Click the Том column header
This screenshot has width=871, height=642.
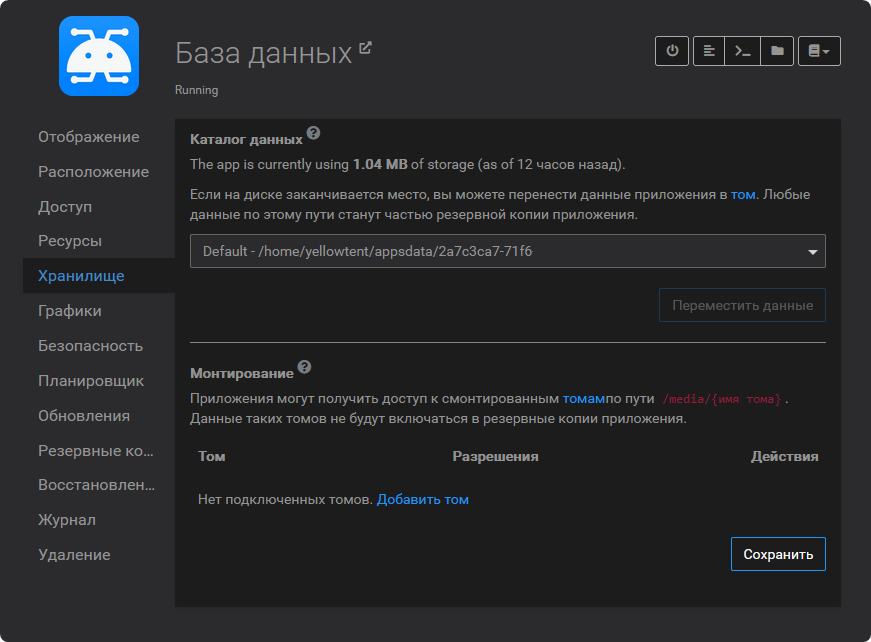[212, 456]
